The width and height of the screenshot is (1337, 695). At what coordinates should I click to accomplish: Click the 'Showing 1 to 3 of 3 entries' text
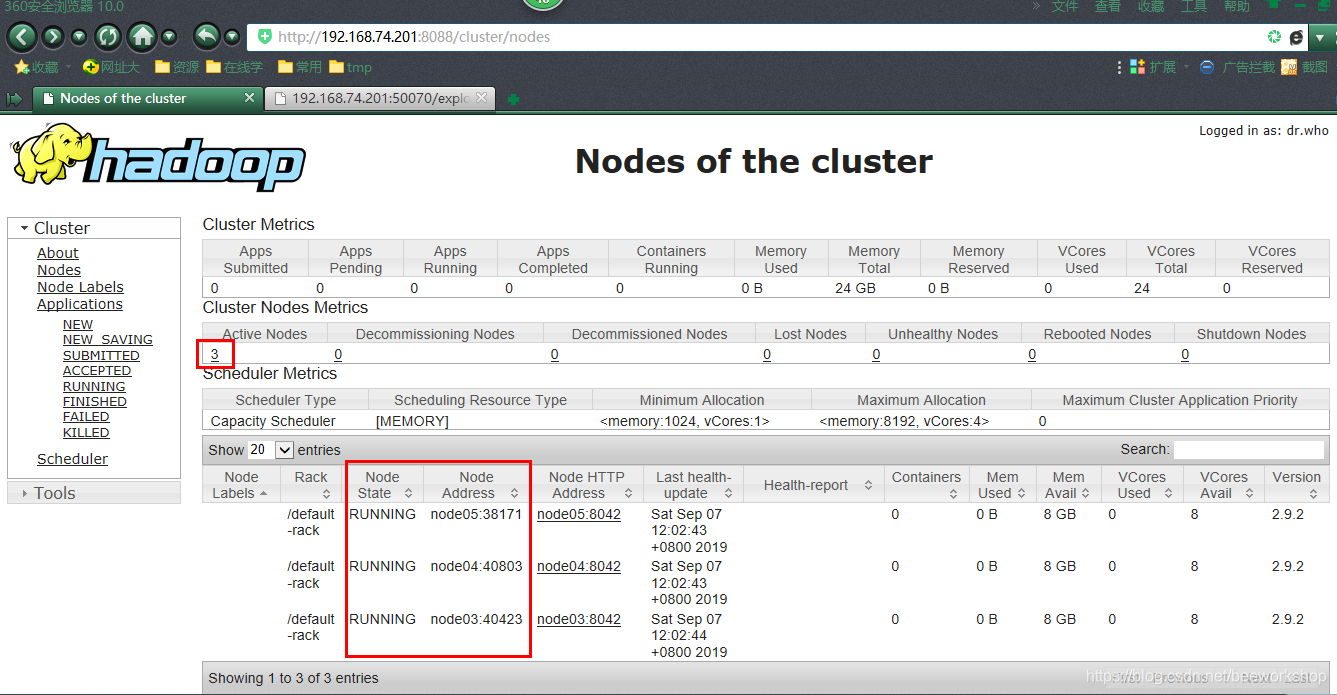tap(294, 678)
